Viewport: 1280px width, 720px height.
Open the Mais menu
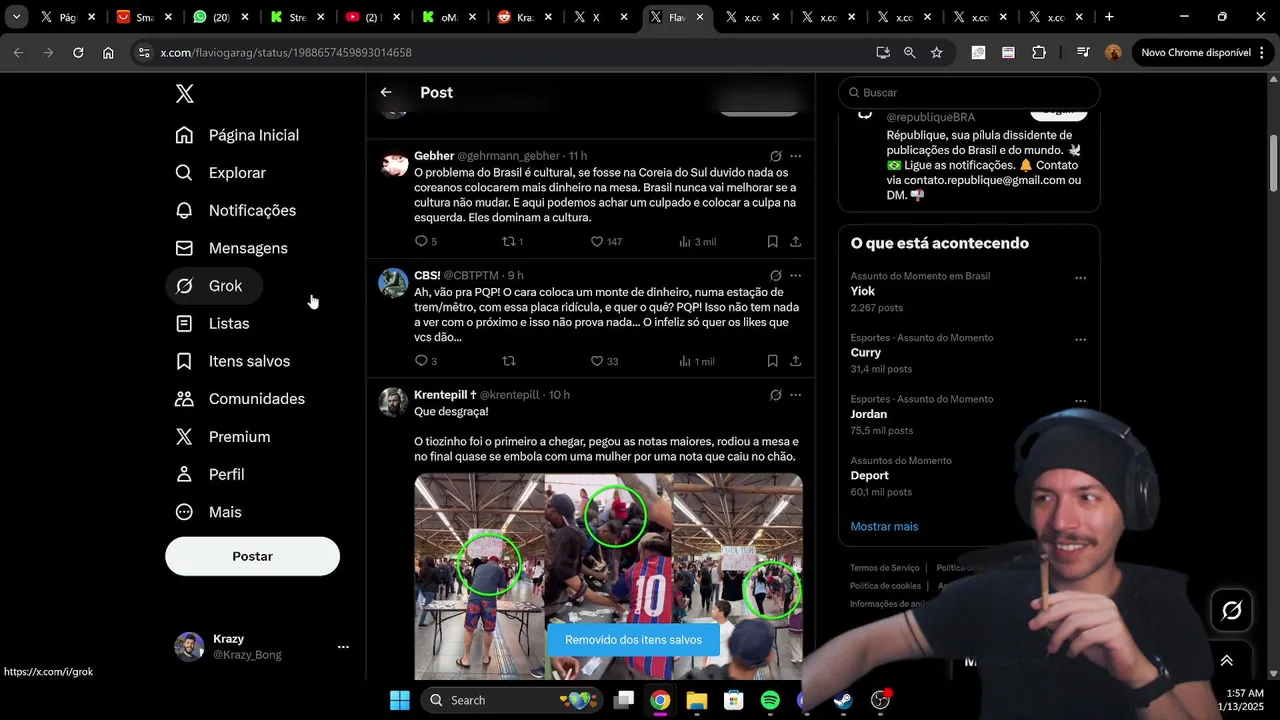pyautogui.click(x=209, y=512)
